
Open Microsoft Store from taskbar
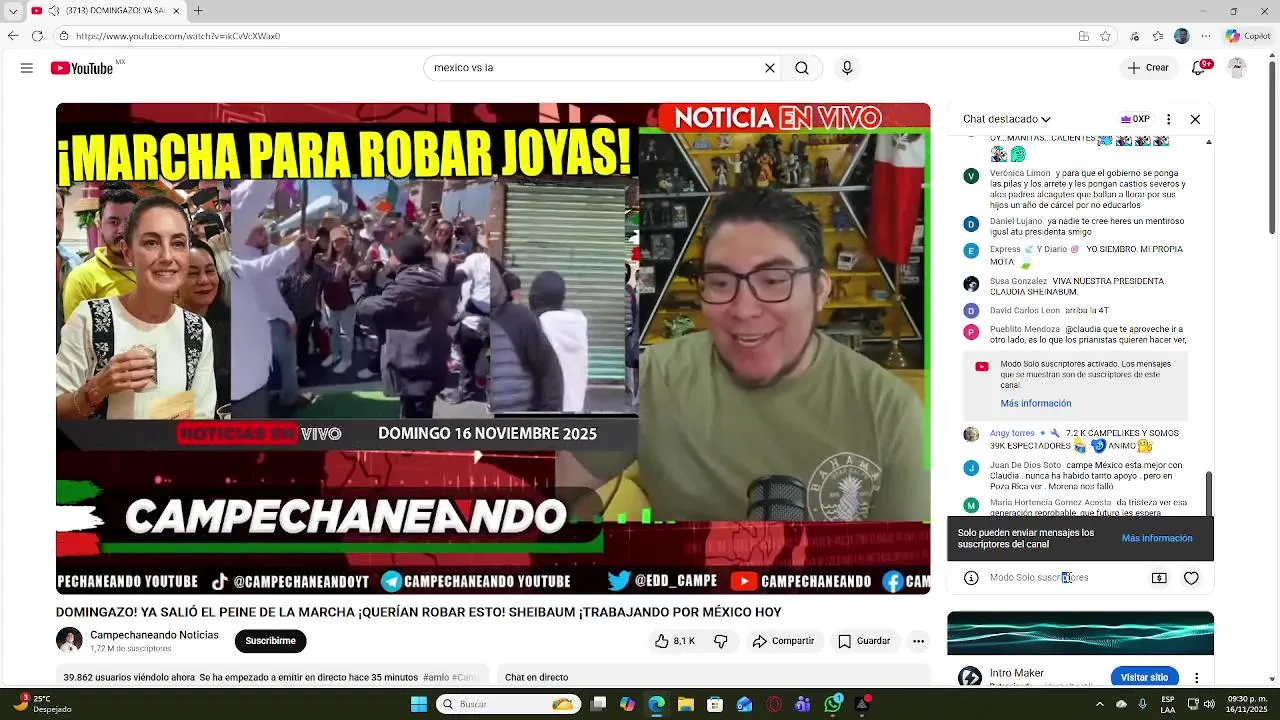(x=715, y=704)
